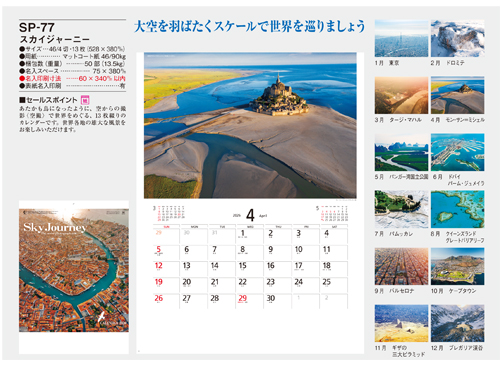The width and height of the screenshot is (502, 369).
Task: Click the SP-77 product code heading
Action: (37, 27)
